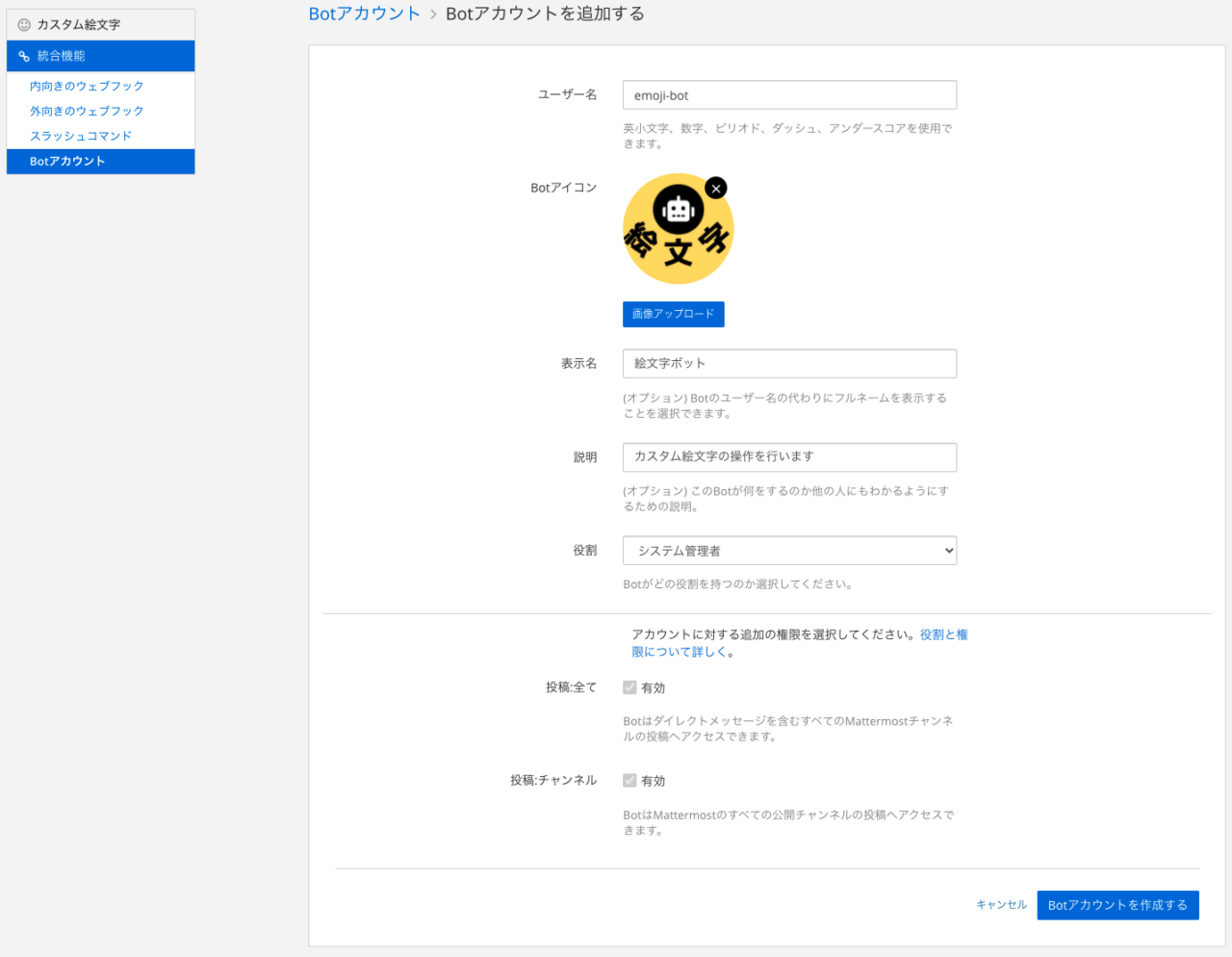1232x957 pixels.
Task: Click the ユーザー名 field containing emoji-bot
Action: click(x=789, y=95)
